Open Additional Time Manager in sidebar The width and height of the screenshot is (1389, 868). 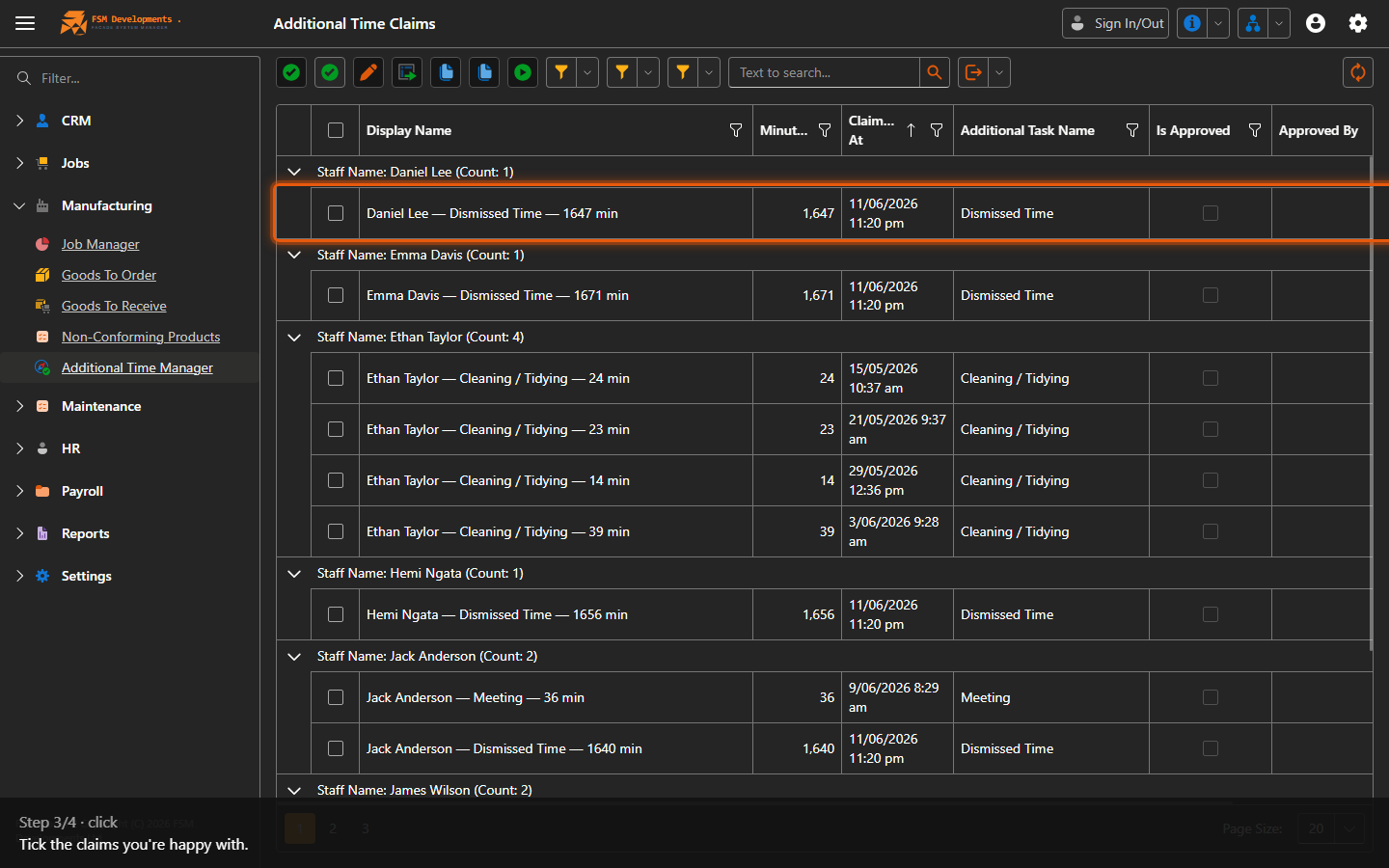(x=137, y=367)
